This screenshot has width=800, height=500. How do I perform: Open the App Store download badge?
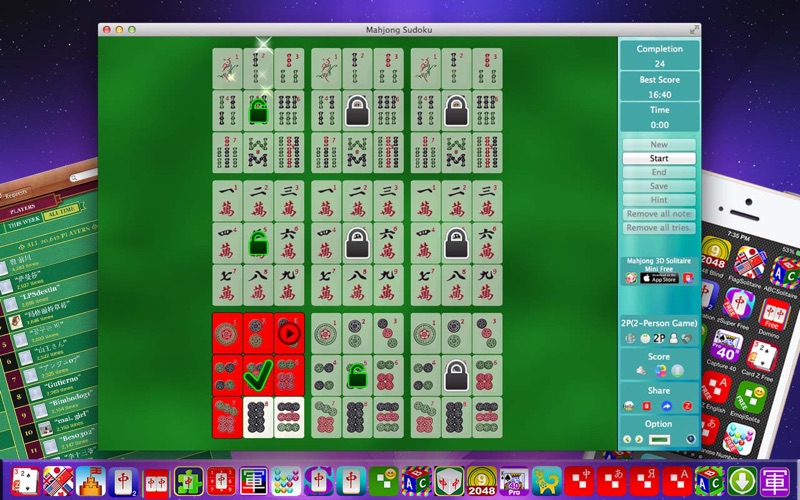click(x=659, y=278)
